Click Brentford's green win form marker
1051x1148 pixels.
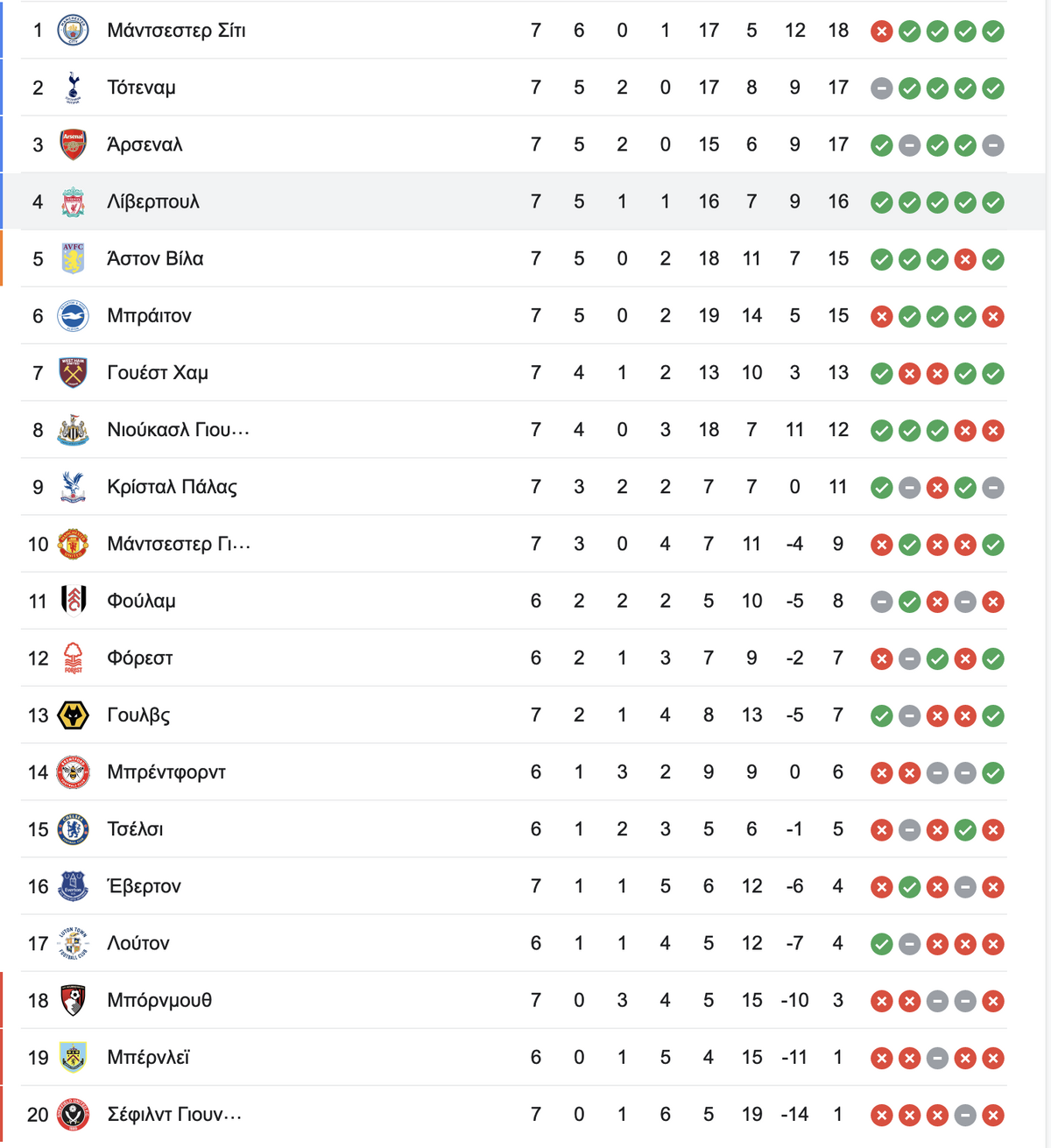[993, 773]
